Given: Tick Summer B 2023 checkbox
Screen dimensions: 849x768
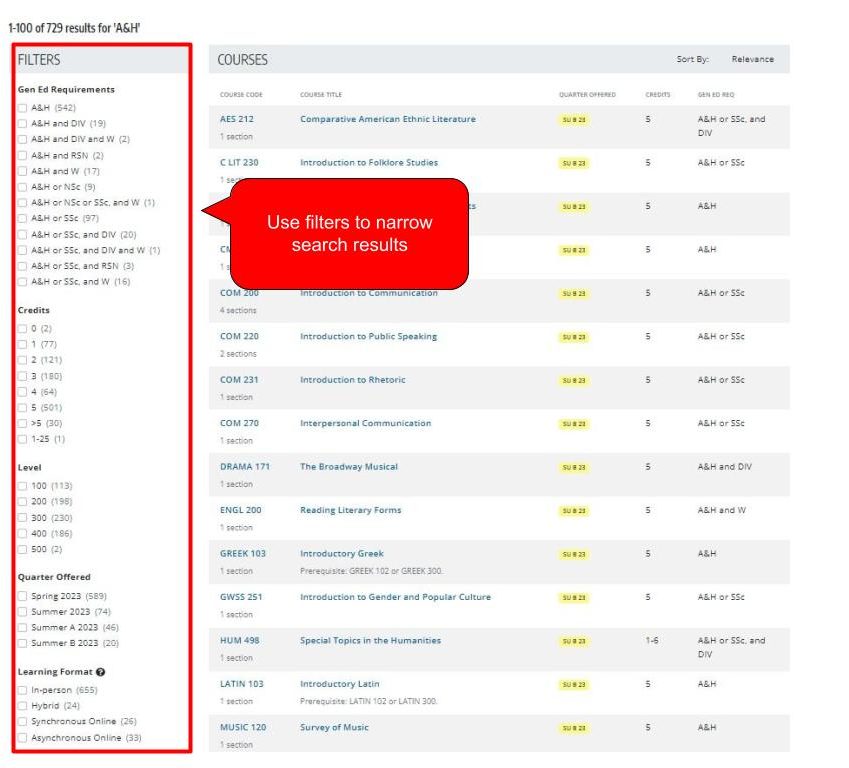Looking at the screenshot, I should click(22, 643).
